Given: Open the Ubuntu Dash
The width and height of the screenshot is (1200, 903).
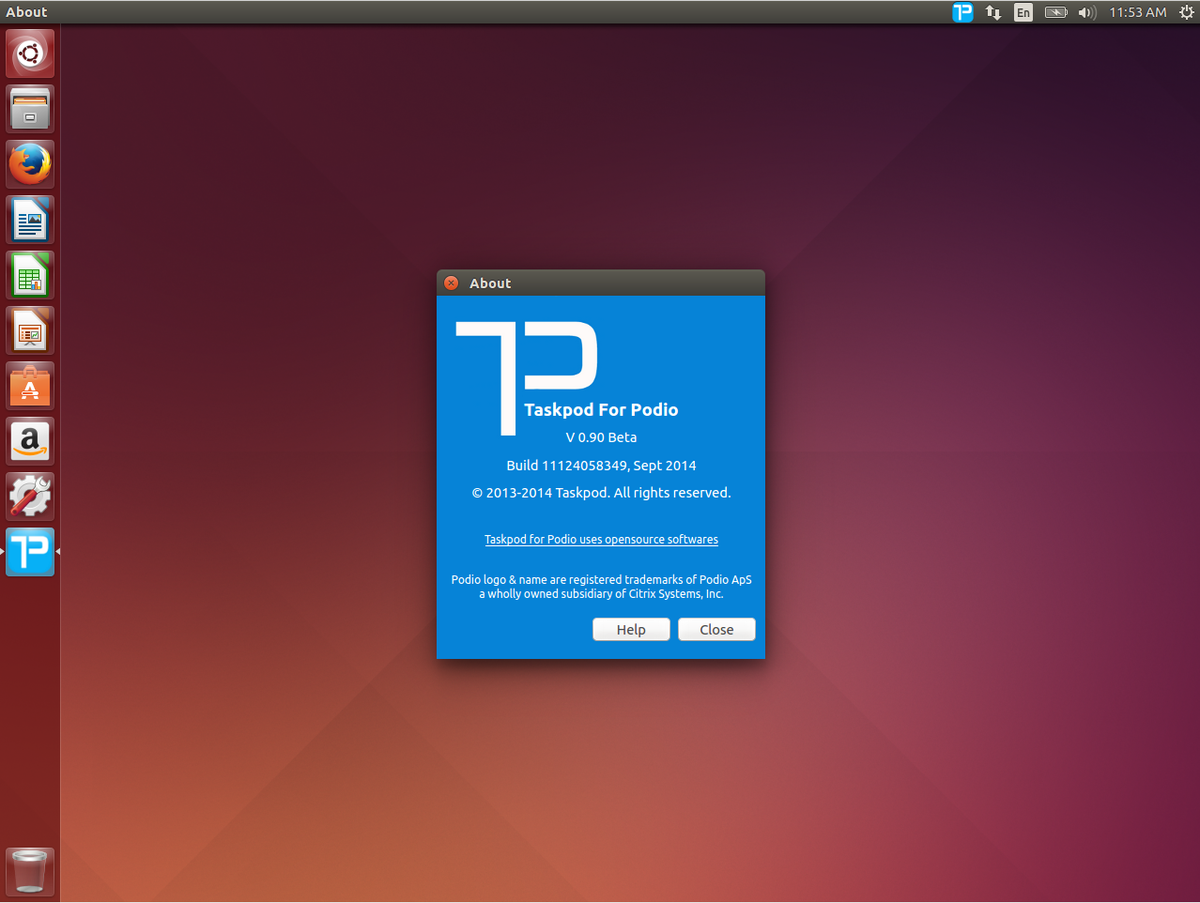Looking at the screenshot, I should pos(29,53).
